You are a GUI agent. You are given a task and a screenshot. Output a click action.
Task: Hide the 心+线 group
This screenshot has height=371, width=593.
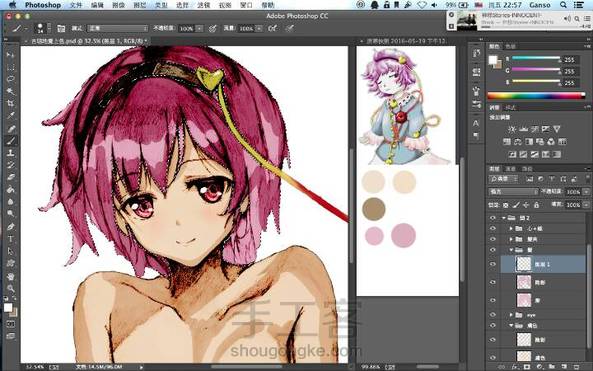492,228
